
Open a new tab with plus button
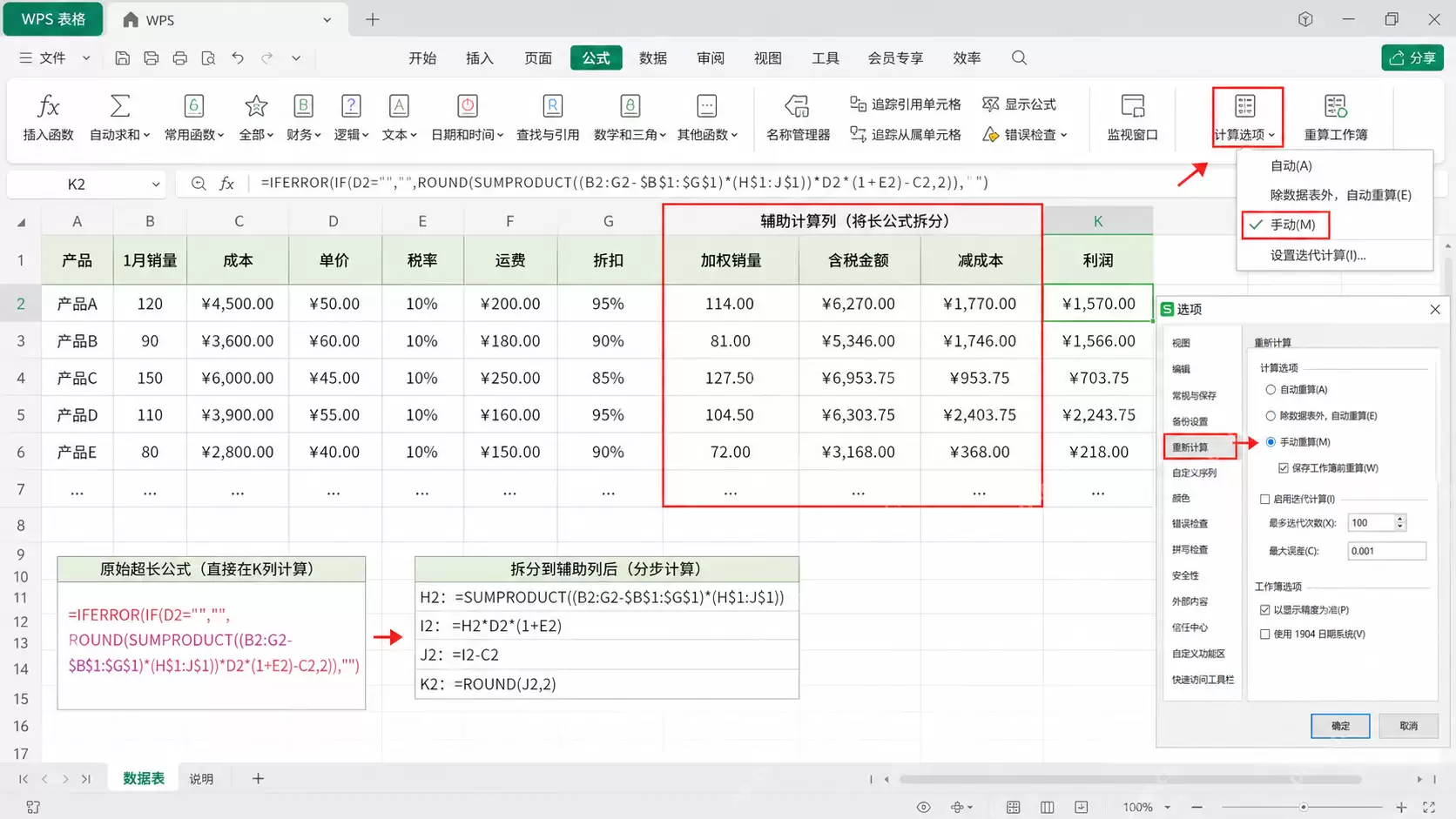click(373, 20)
